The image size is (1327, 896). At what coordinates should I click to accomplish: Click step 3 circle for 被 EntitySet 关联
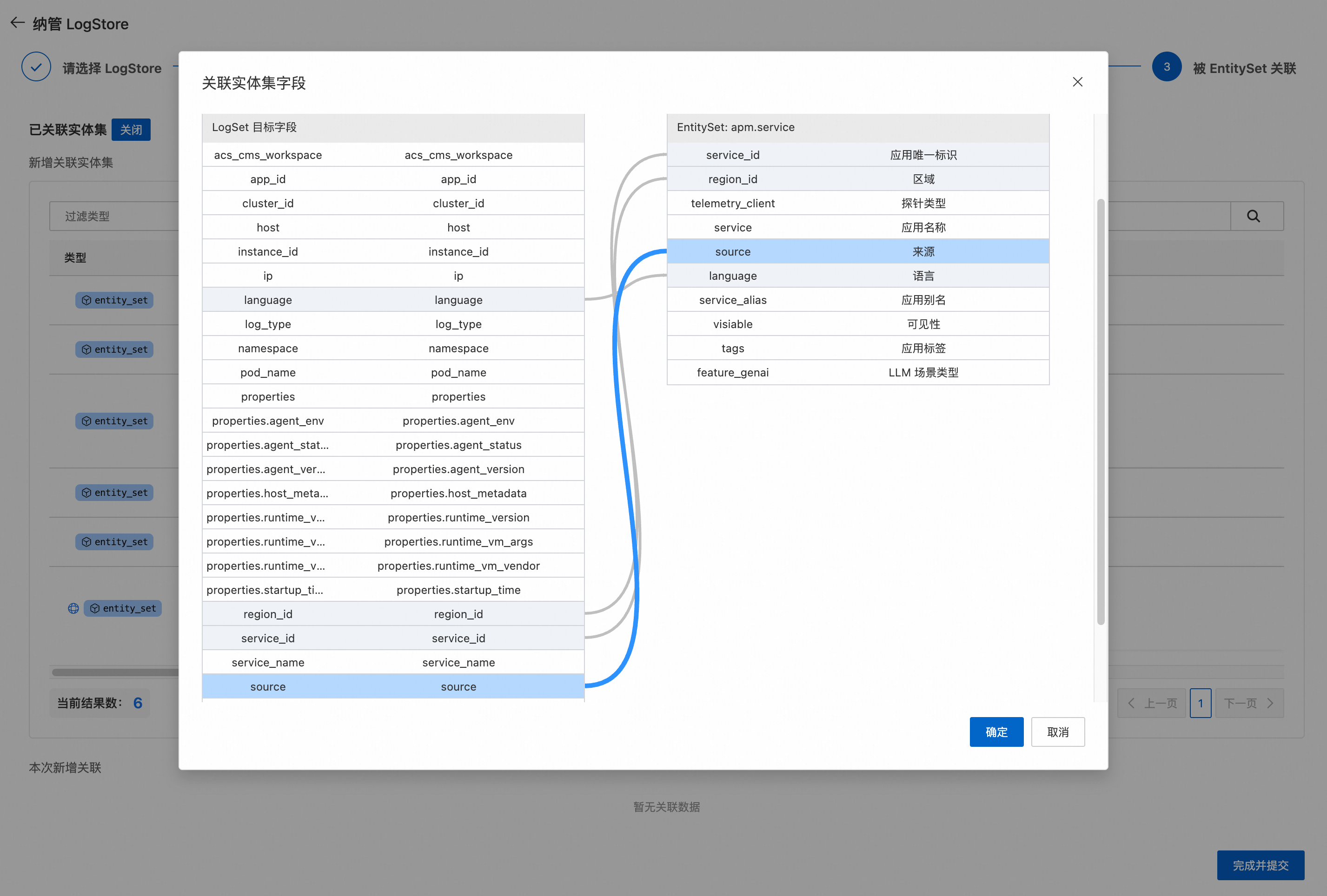[x=1166, y=67]
